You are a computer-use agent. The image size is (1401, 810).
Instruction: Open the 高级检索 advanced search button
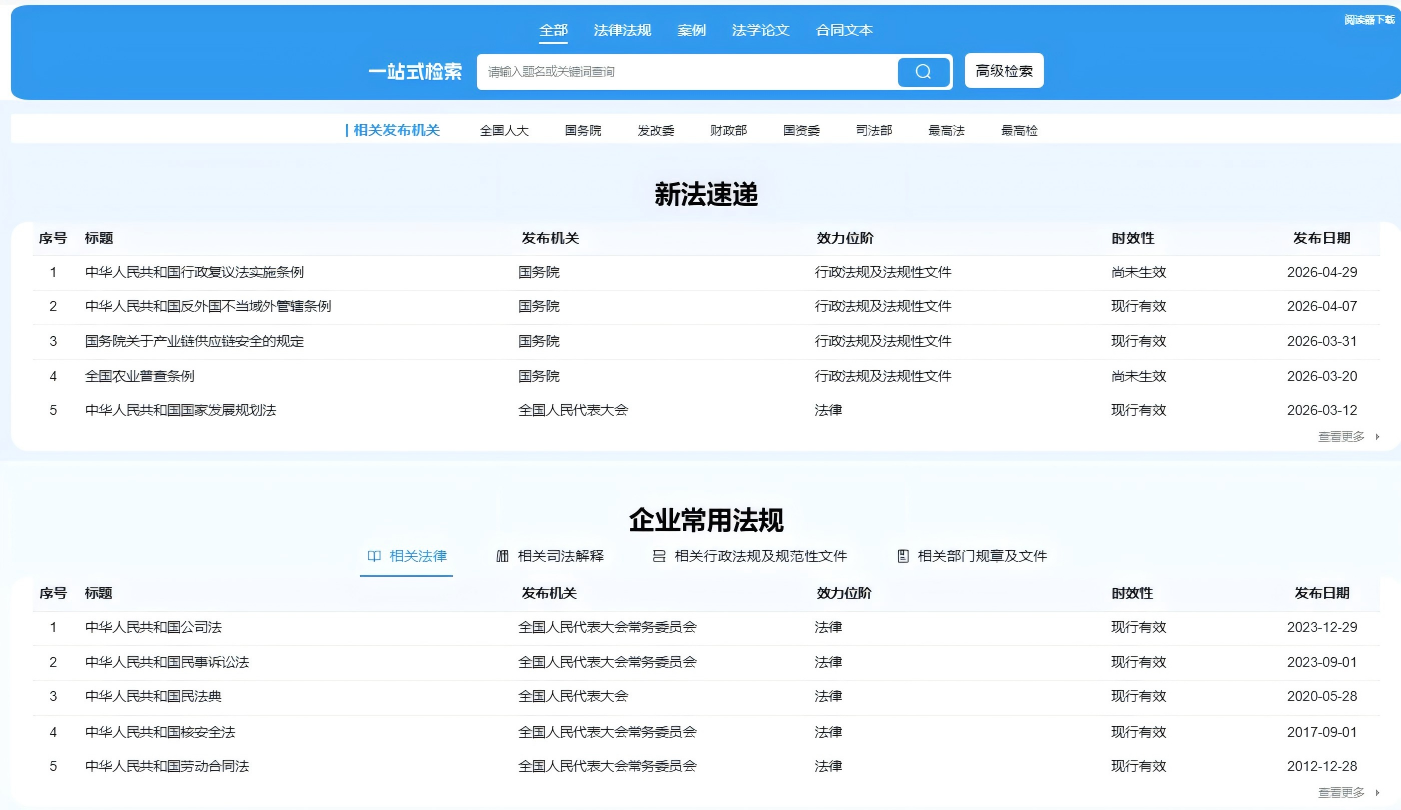pos(1004,71)
